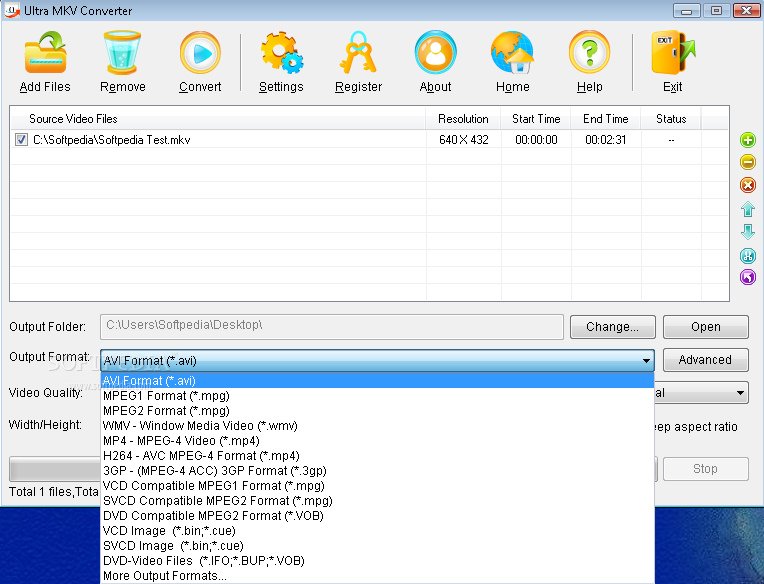Choose WMV - Window Media Video option
Viewport: 764px width, 584px height.
coord(377,426)
